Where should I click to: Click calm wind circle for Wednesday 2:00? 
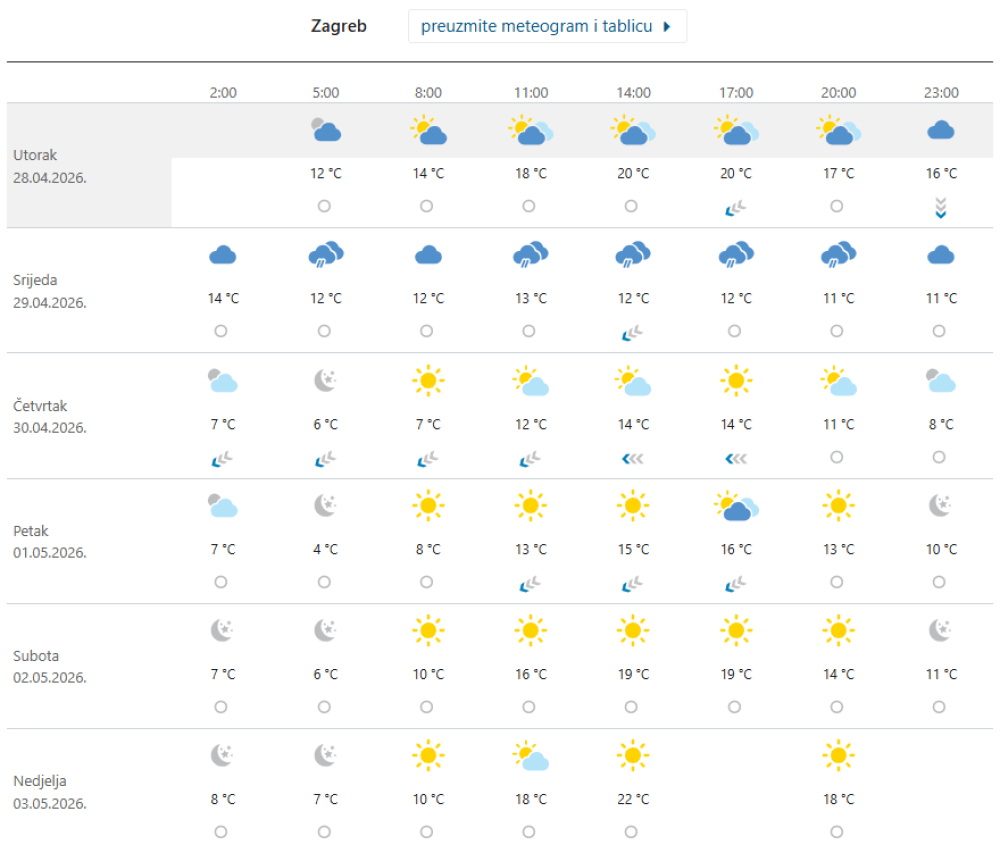221,331
